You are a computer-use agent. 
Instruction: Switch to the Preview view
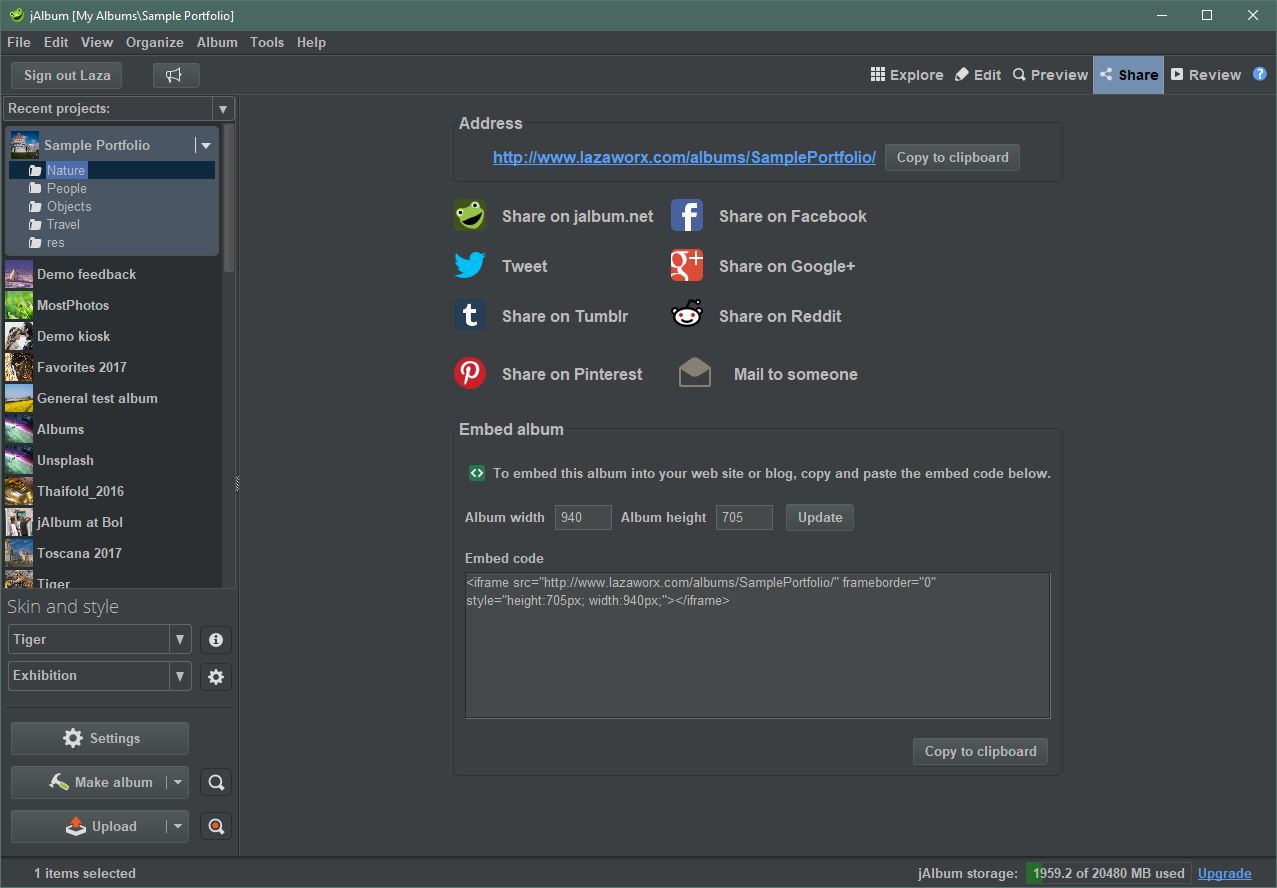coord(1050,75)
